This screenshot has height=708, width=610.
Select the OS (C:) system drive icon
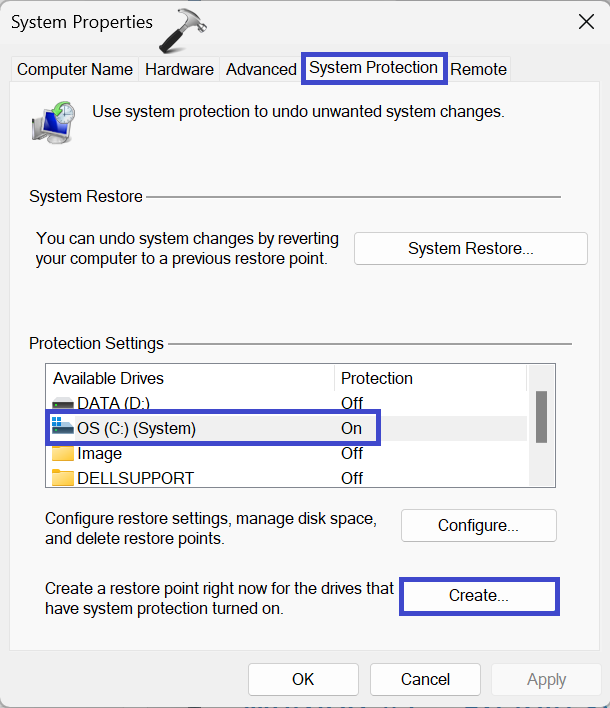coord(63,429)
